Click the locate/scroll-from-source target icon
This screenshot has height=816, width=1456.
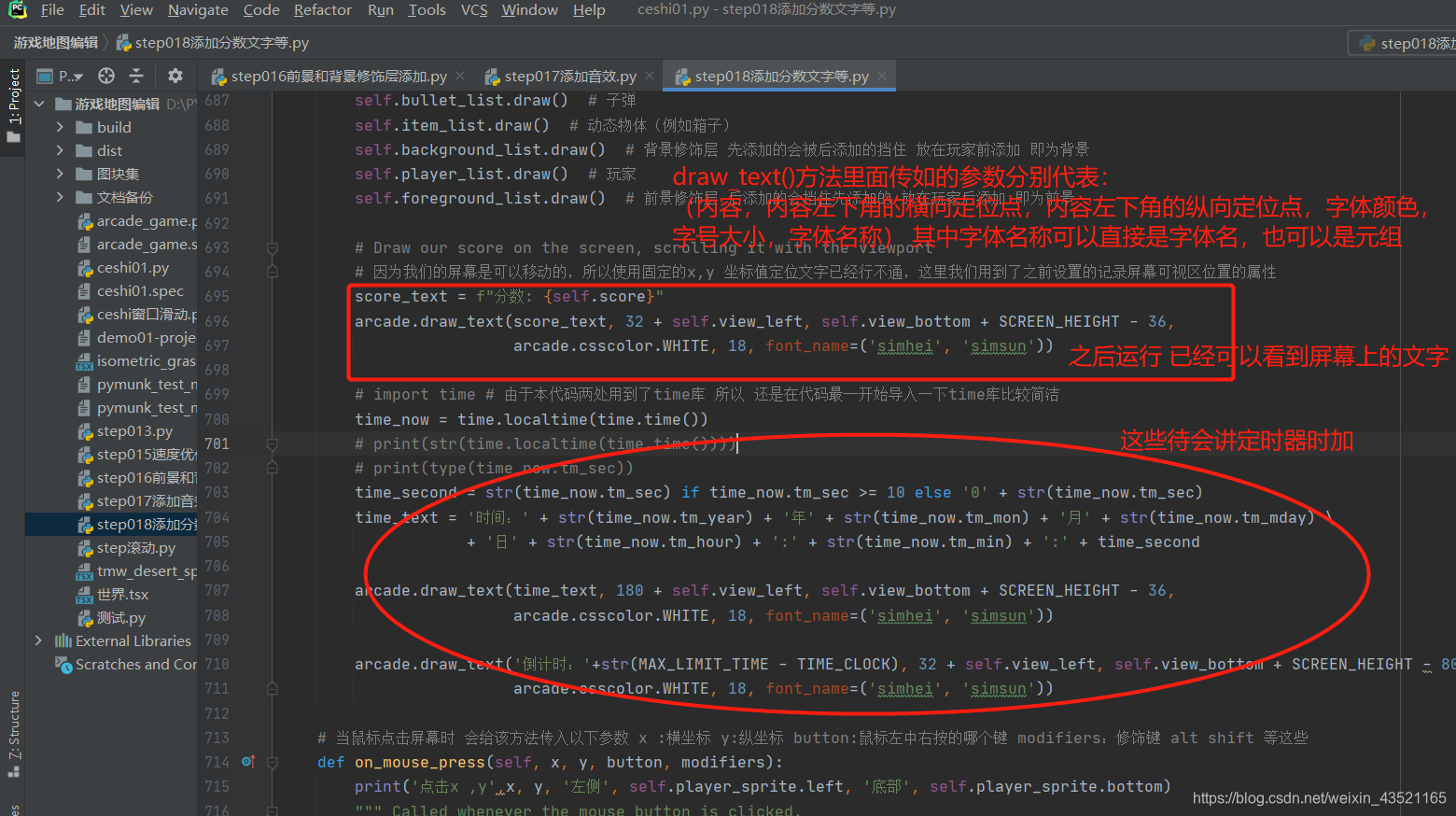click(106, 76)
